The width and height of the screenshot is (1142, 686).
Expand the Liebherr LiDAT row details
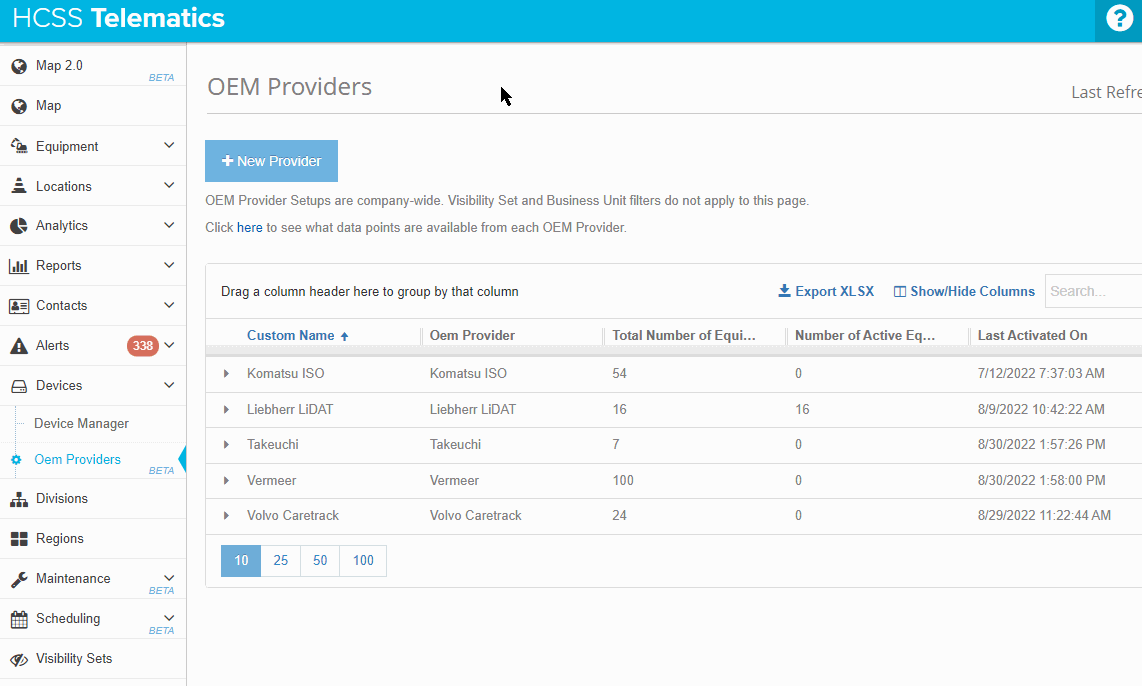226,410
